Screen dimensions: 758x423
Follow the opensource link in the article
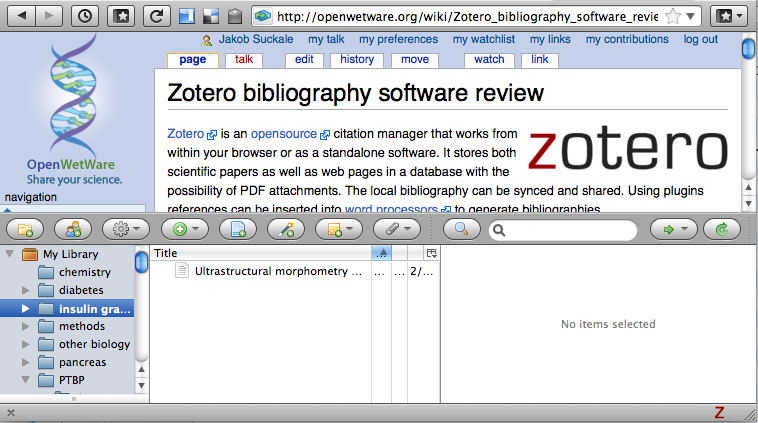coord(283,134)
